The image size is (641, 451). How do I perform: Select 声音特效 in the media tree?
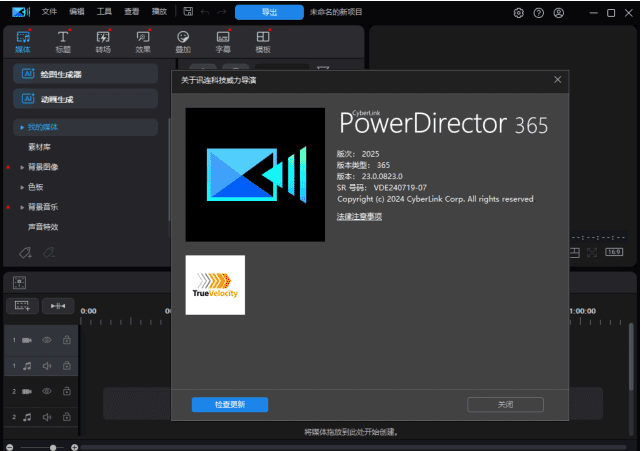click(x=43, y=227)
